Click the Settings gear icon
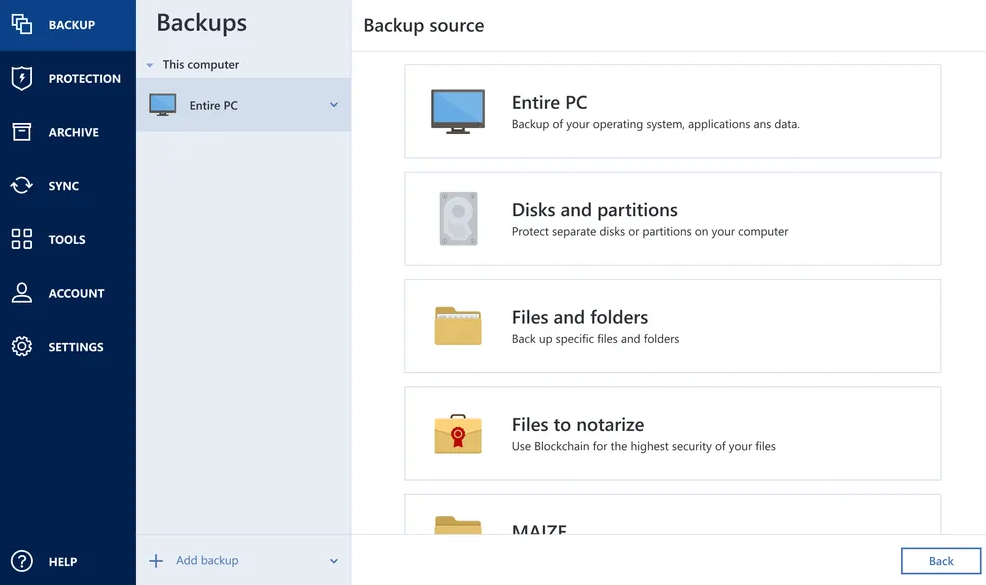 tap(21, 347)
